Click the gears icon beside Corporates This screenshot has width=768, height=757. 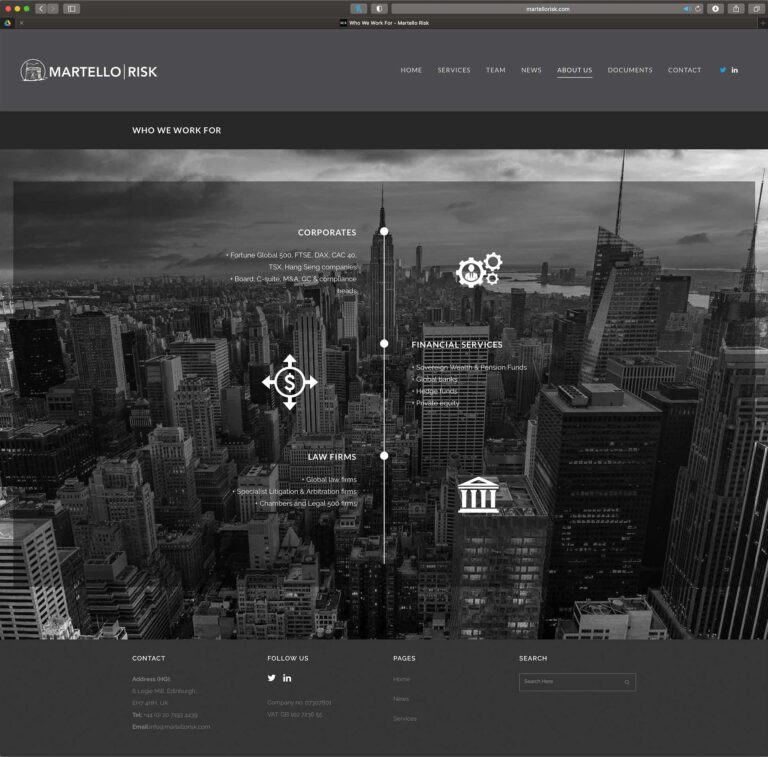pos(478,270)
